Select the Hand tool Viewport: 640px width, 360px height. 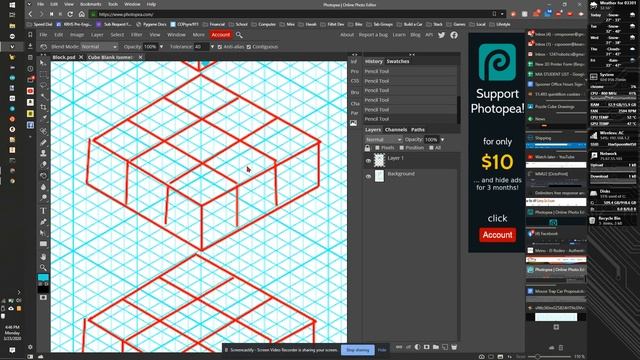click(43, 256)
